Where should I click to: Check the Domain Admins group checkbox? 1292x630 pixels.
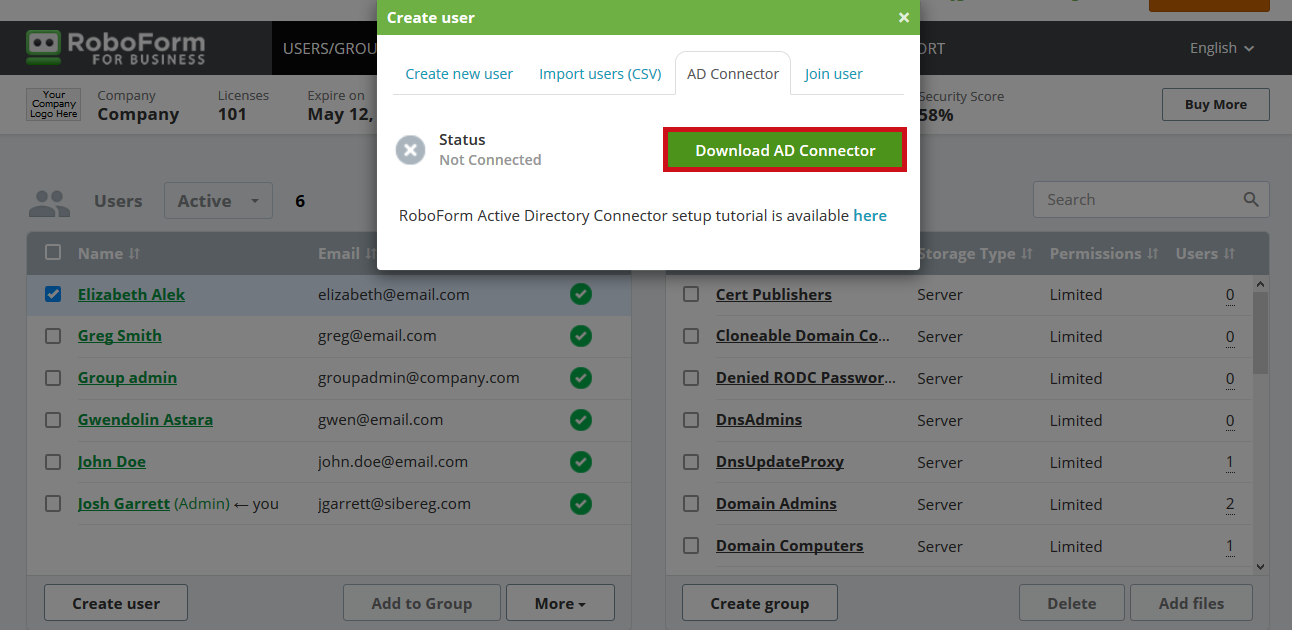[x=691, y=504]
